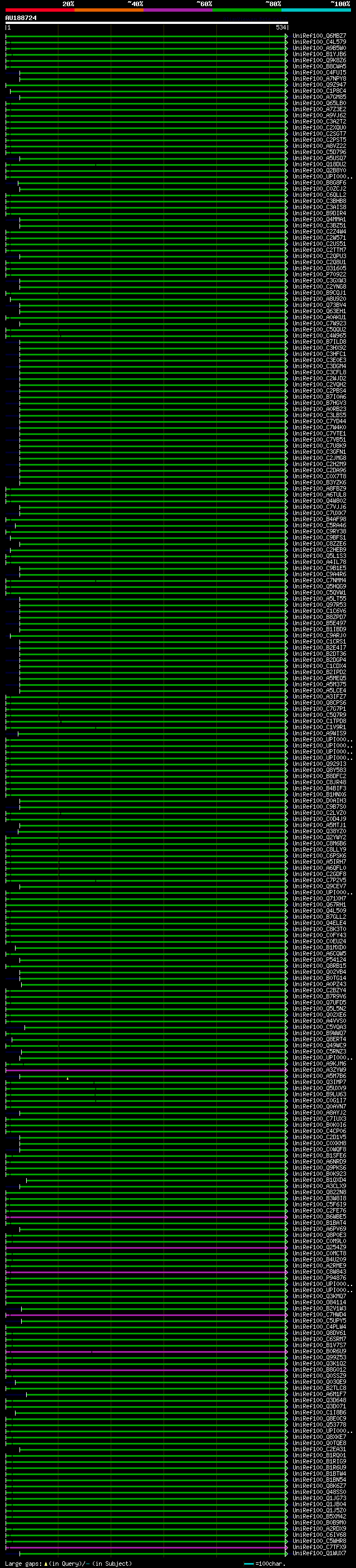Open hit UniRef100_B0K923

pyautogui.click(x=319, y=1174)
